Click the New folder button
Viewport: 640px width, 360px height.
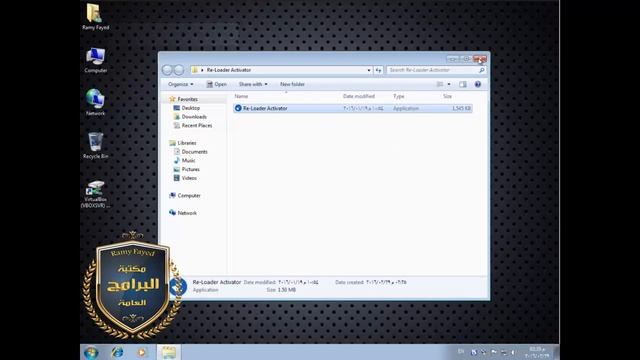tap(292, 84)
